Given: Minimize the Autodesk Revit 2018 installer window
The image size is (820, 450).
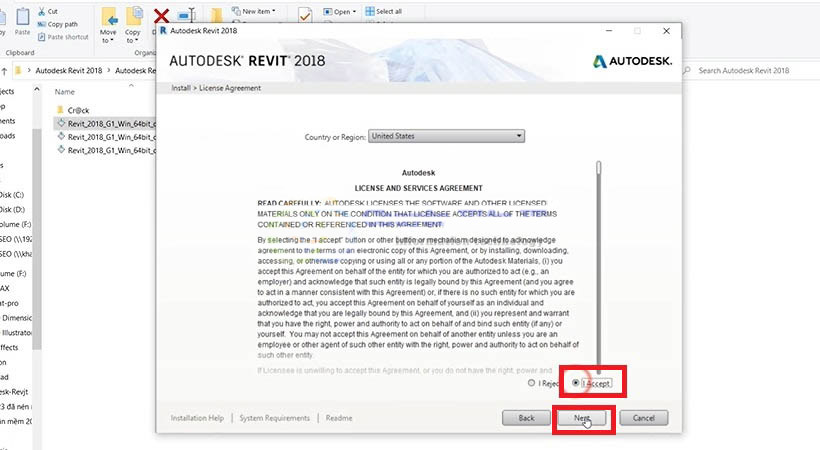Looking at the screenshot, I should click(609, 31).
